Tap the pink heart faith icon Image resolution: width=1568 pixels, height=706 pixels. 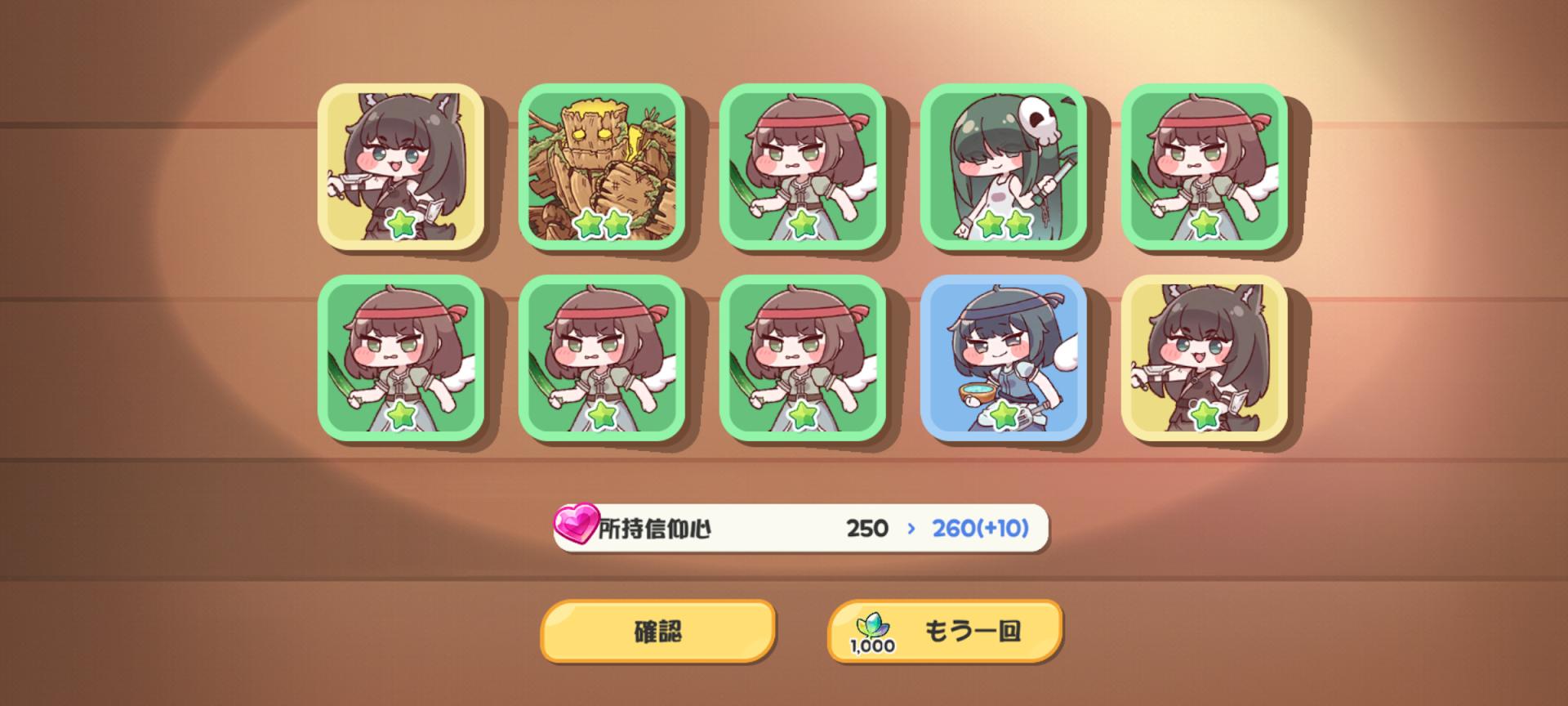tap(576, 525)
